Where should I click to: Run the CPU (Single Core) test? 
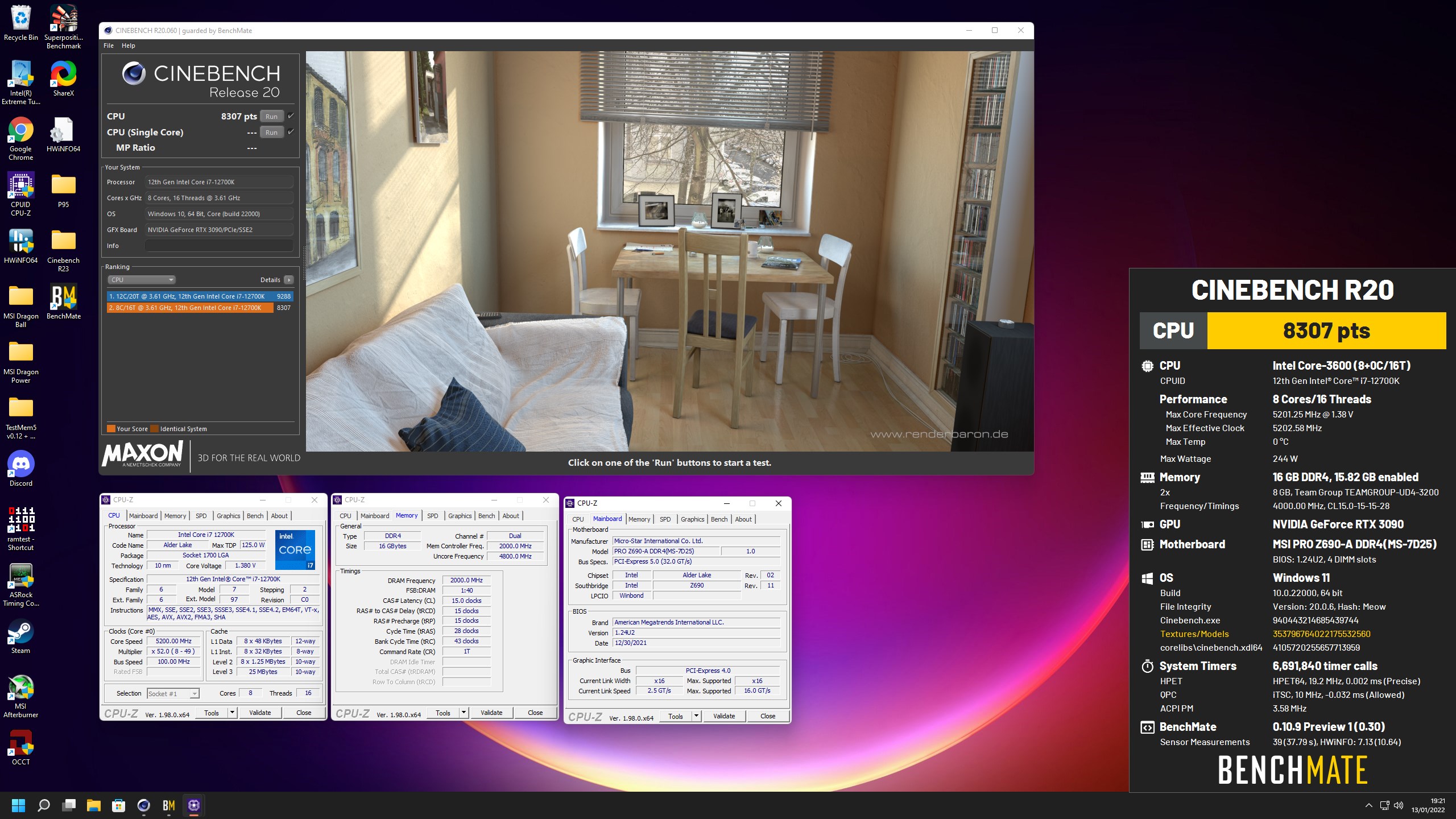pos(272,133)
